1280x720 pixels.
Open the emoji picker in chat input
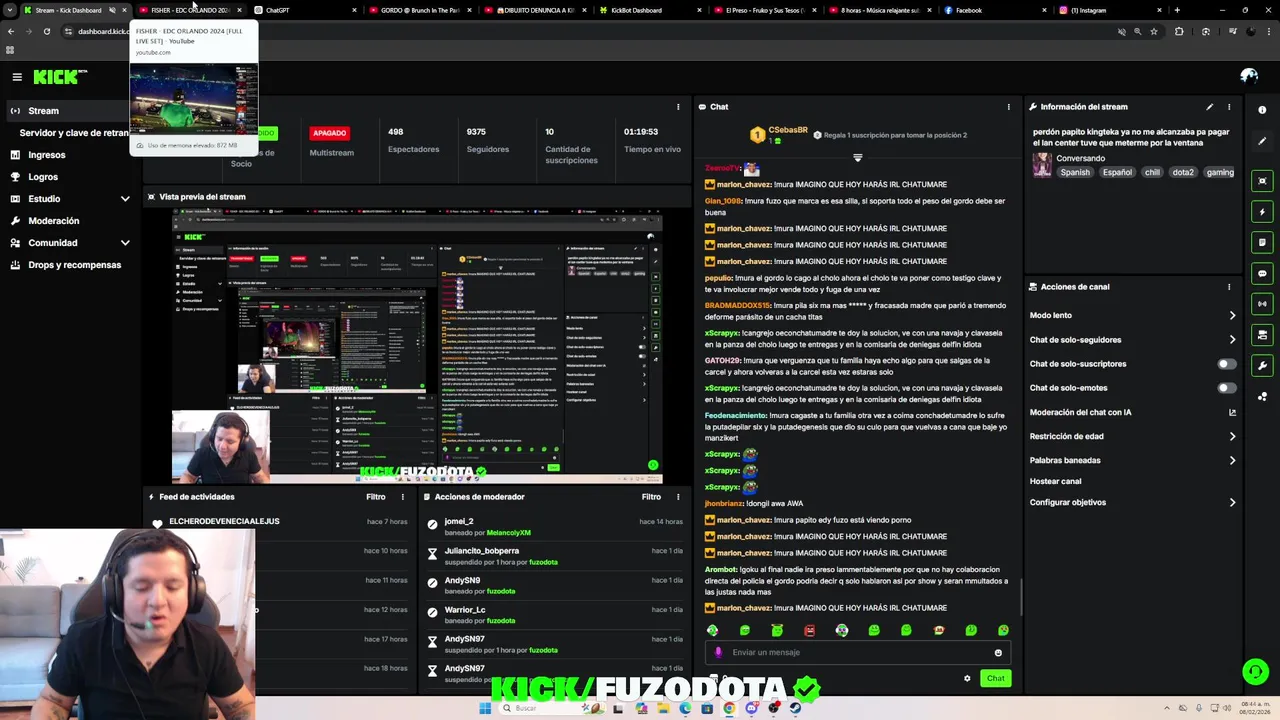pyautogui.click(x=998, y=653)
